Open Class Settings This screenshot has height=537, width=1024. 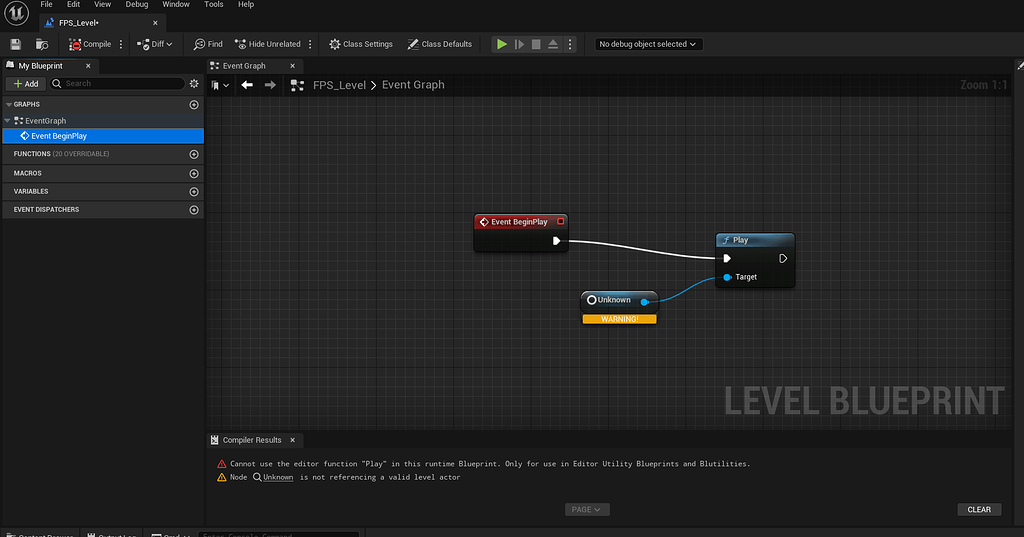361,44
